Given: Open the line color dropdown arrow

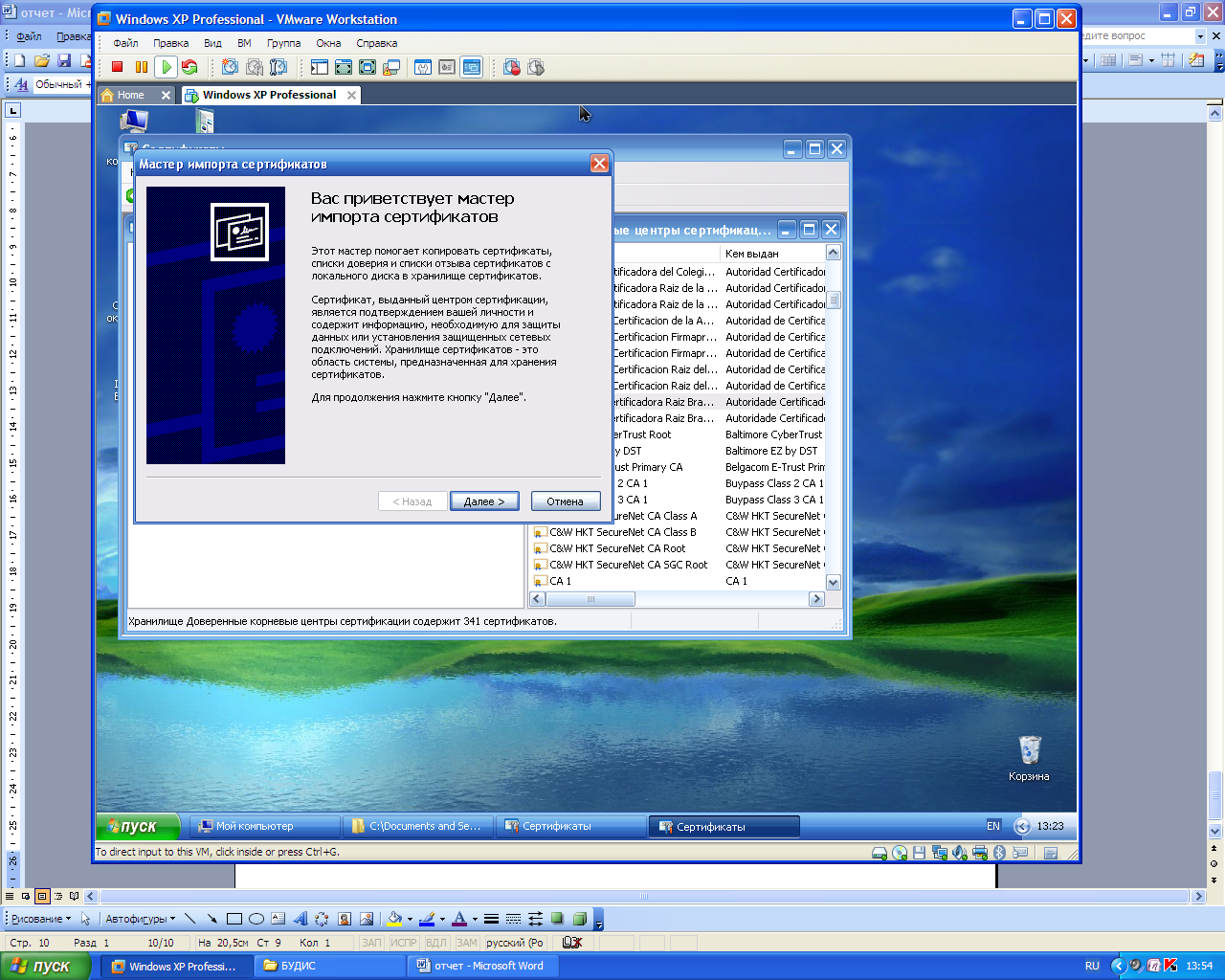Looking at the screenshot, I should pos(442,919).
